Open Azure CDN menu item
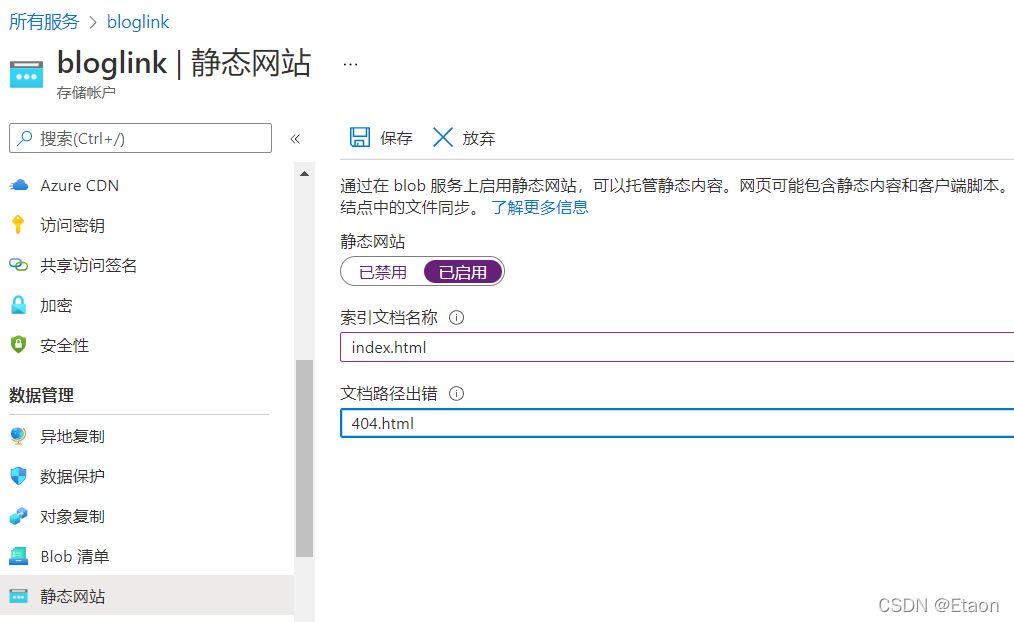Screen dimensions: 1014x622 [147, 186]
